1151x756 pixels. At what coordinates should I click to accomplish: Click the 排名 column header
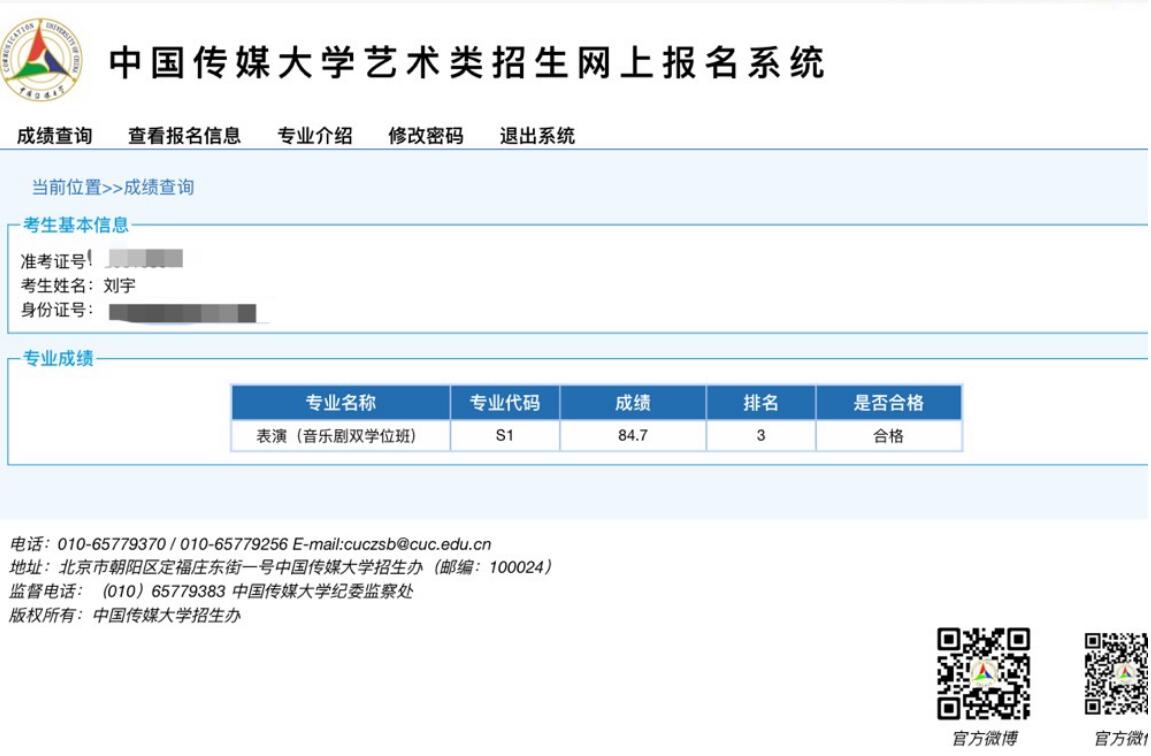pos(760,403)
